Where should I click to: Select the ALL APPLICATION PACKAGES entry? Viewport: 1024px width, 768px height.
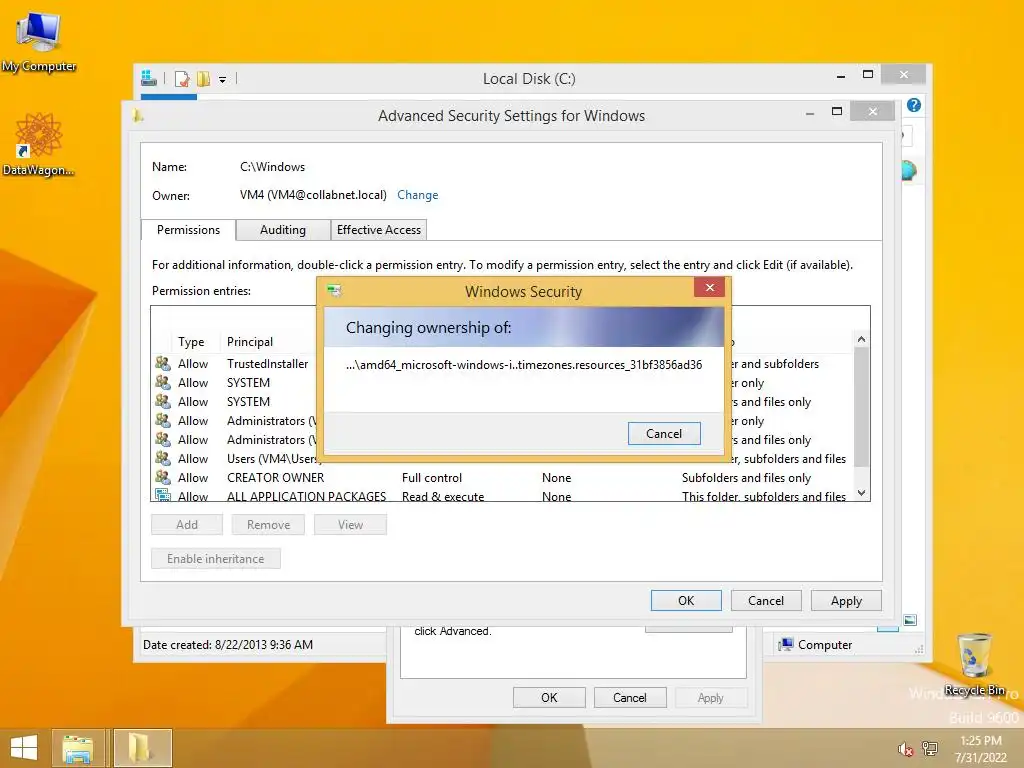click(x=503, y=496)
